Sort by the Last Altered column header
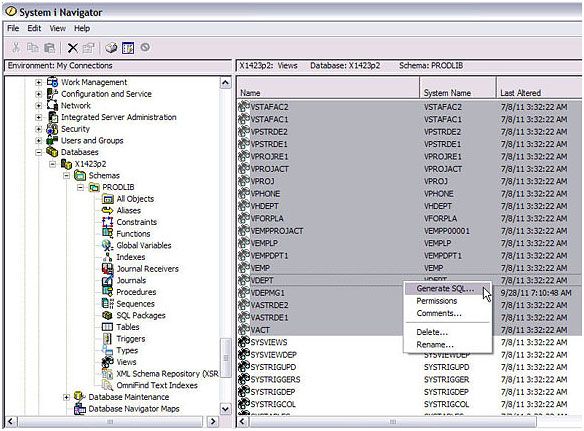 click(x=539, y=88)
